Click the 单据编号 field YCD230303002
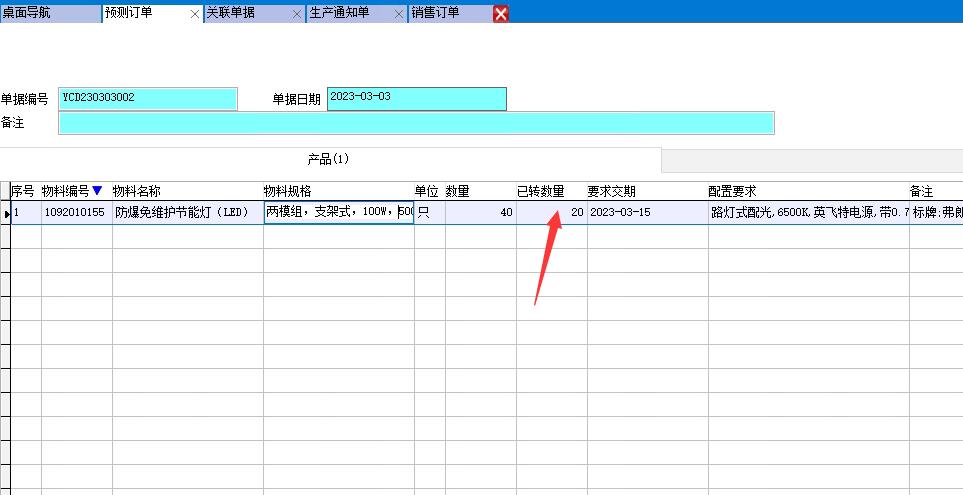Image resolution: width=963 pixels, height=495 pixels. [148, 98]
